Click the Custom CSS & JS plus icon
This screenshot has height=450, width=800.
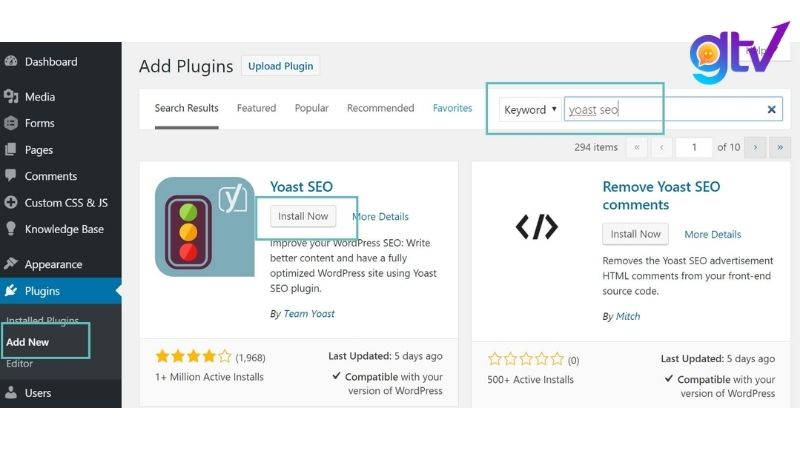pos(11,202)
